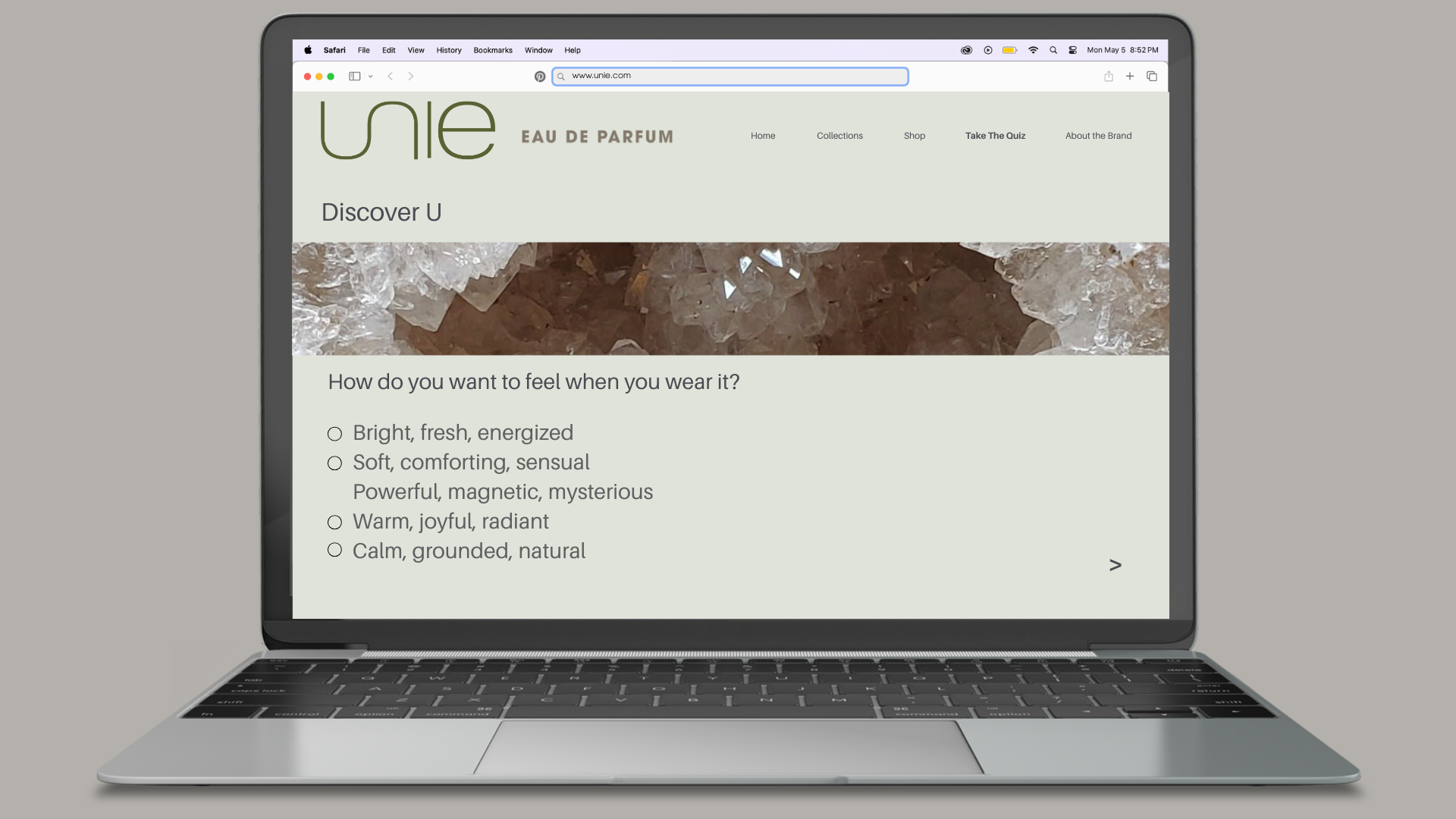Toggle the Safari sidebar
Image resolution: width=1456 pixels, height=819 pixels.
pos(354,76)
